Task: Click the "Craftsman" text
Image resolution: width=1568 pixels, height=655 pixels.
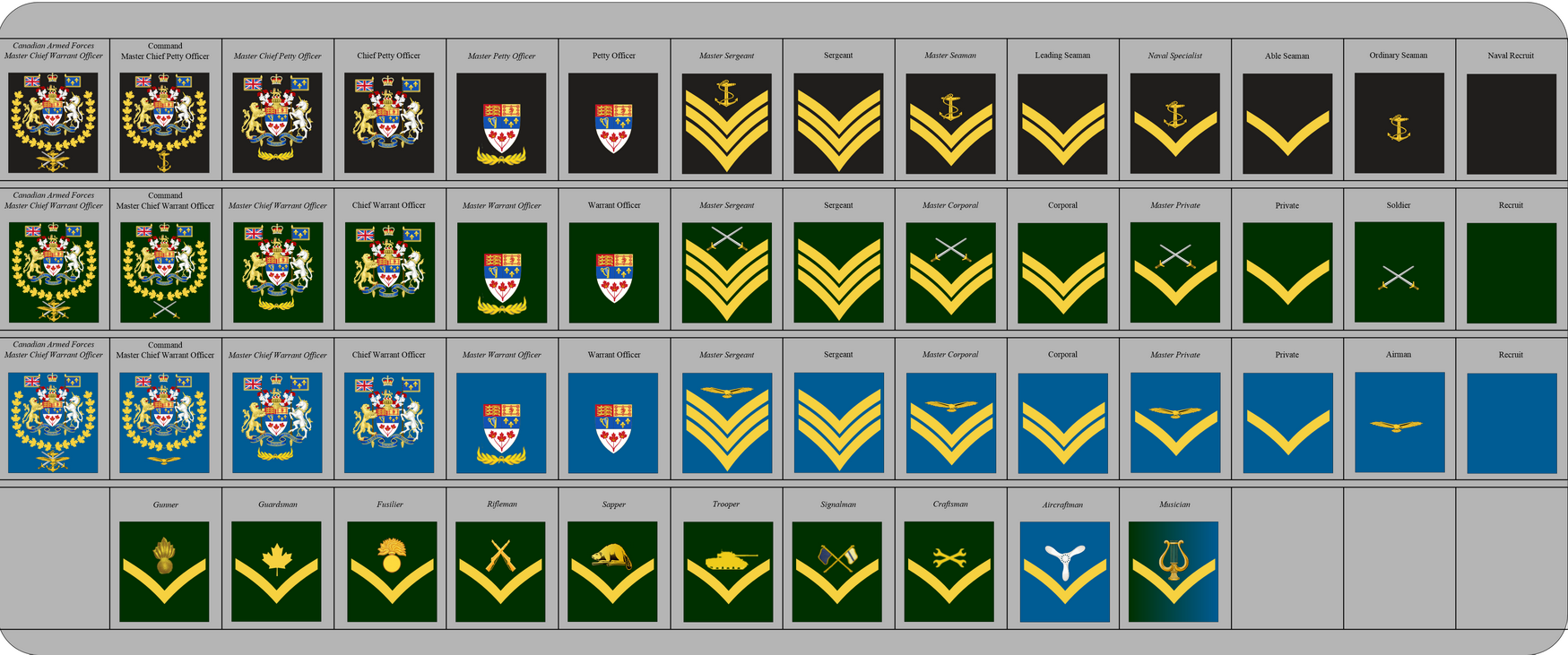Action: click(950, 504)
